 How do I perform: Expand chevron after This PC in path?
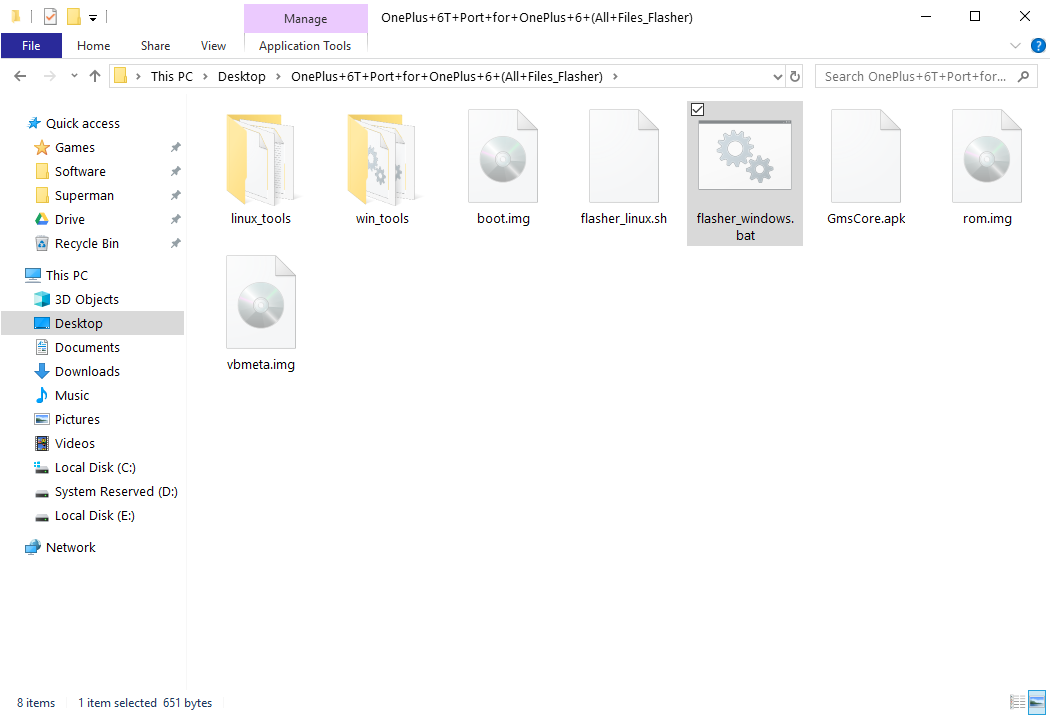point(205,76)
